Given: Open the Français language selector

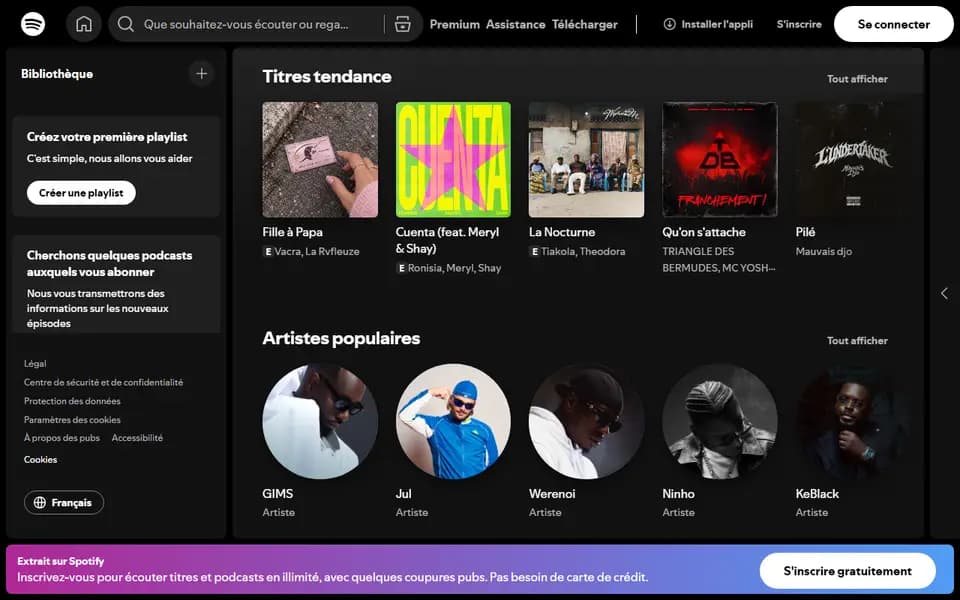Looking at the screenshot, I should coord(64,503).
